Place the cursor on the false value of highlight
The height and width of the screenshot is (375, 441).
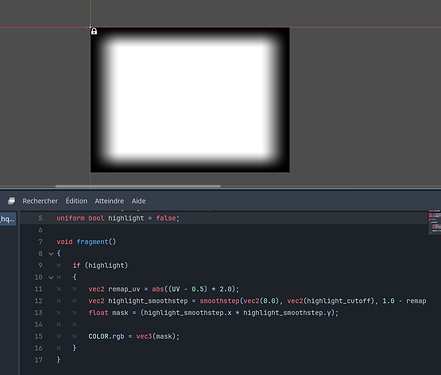(166, 218)
